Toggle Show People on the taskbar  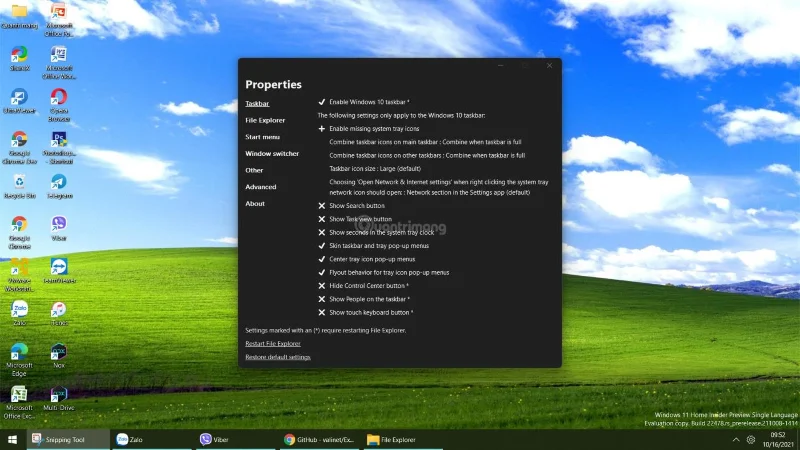364,299
